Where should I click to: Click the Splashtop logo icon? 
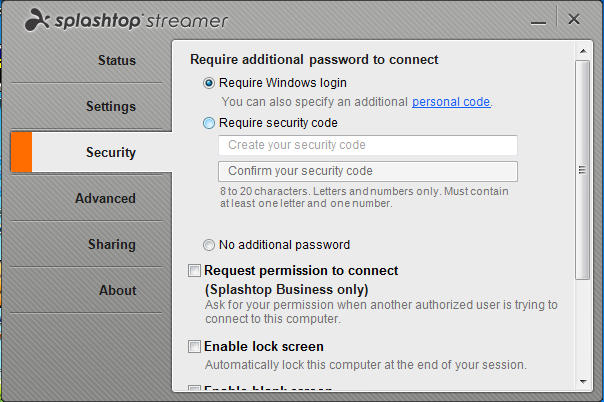[37, 20]
